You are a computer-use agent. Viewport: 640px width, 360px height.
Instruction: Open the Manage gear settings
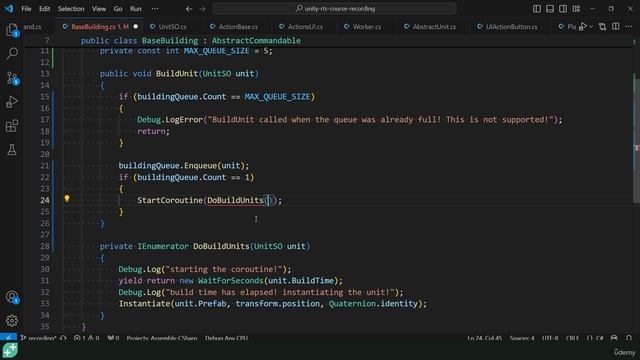tap(12, 320)
